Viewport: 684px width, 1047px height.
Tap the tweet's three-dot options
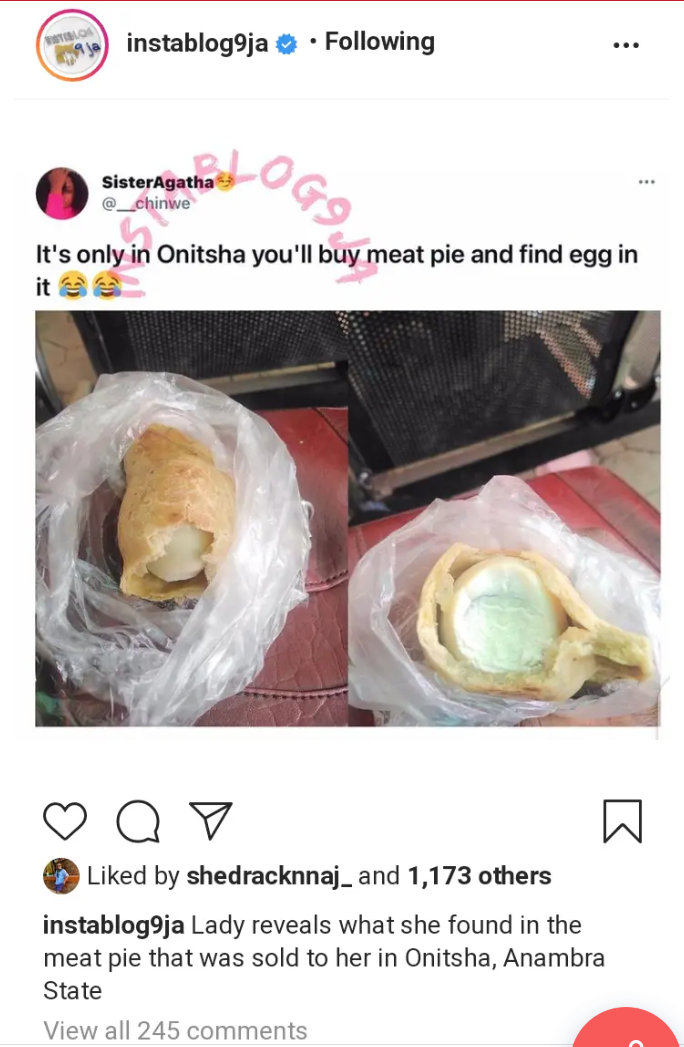[x=646, y=182]
